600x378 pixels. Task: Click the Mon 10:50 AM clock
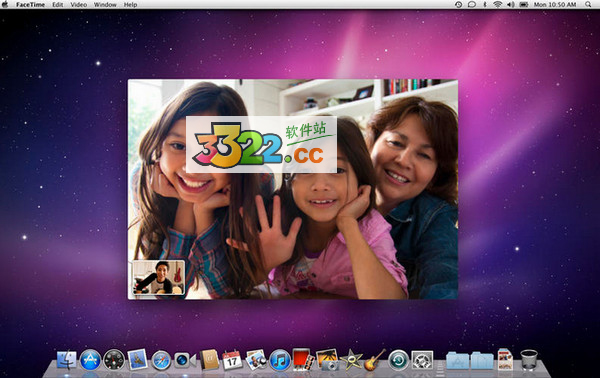(555, 5)
